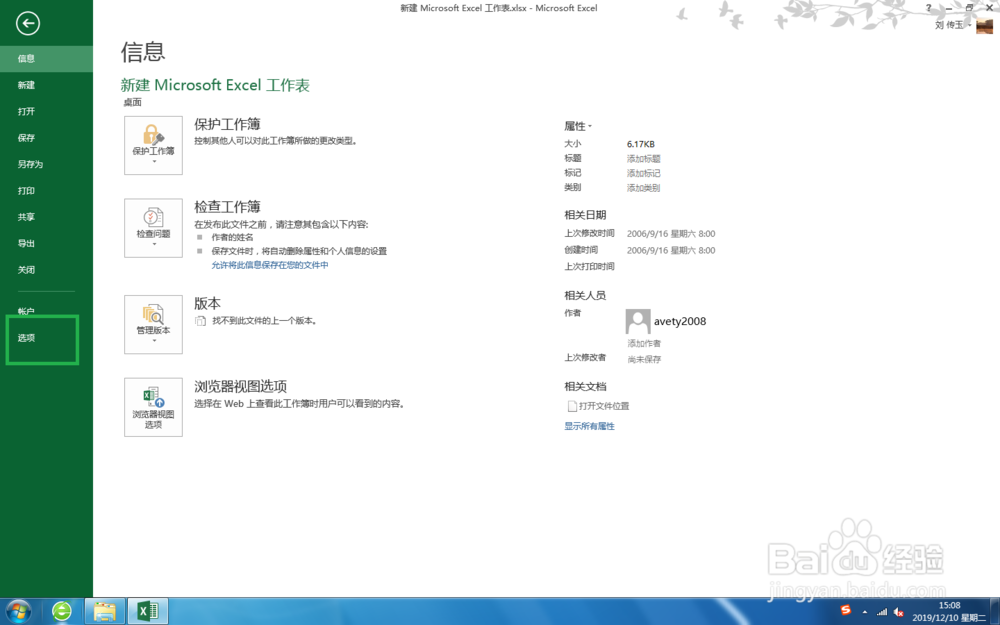Open the author avety2008 profile picture
The width and height of the screenshot is (1000, 625).
click(638, 320)
